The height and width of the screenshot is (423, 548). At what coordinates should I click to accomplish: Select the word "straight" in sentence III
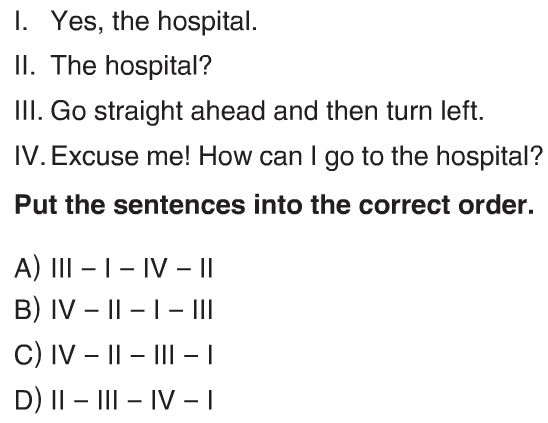point(138,112)
